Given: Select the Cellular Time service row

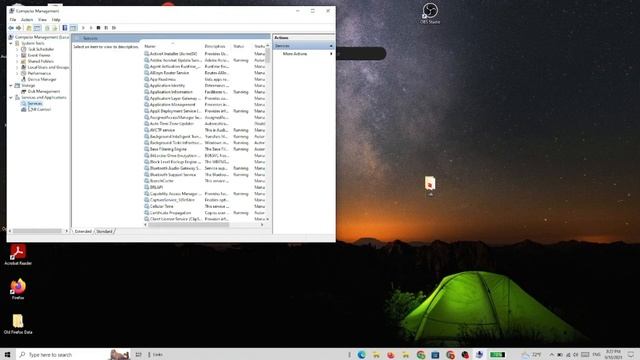Looking at the screenshot, I should tap(205, 207).
